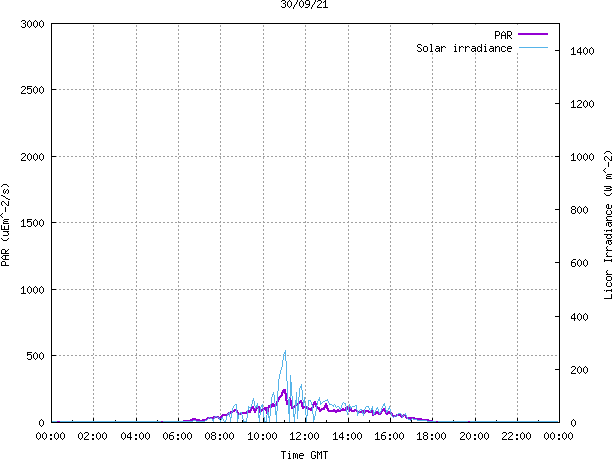
Task: Click the 20:00 time axis label
Action: 474,436
